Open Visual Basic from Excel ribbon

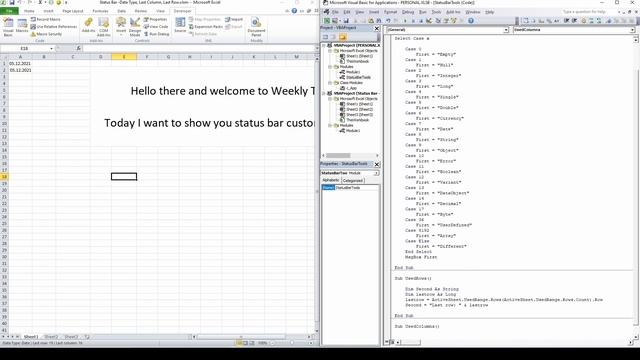point(8,27)
